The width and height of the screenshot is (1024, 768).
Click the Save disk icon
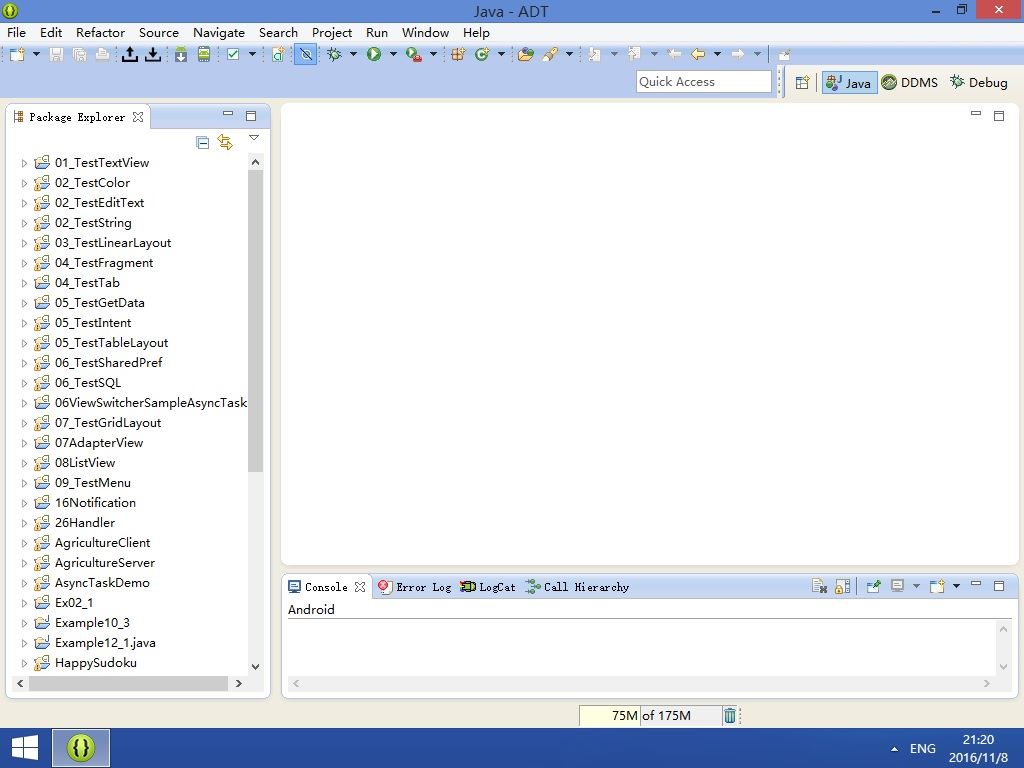pyautogui.click(x=57, y=55)
